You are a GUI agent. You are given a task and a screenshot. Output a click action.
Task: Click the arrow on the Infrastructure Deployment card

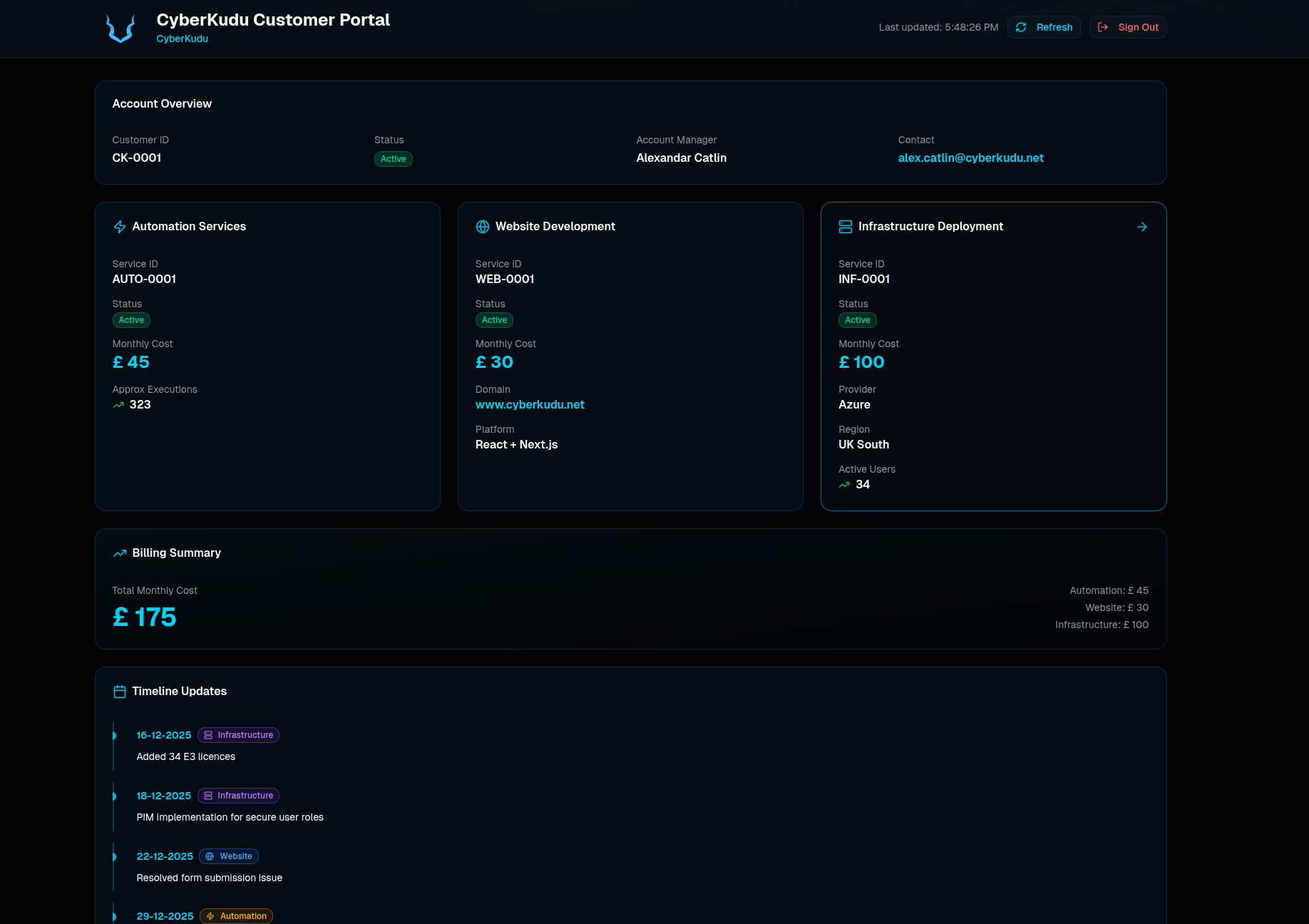[1142, 227]
